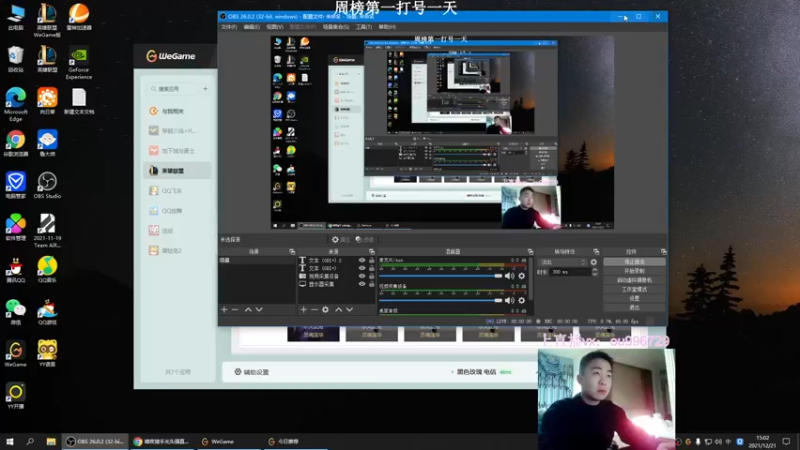The image size is (800, 450).
Task: Open the 场景集合(S) menu in OBS
Action: pyautogui.click(x=336, y=27)
